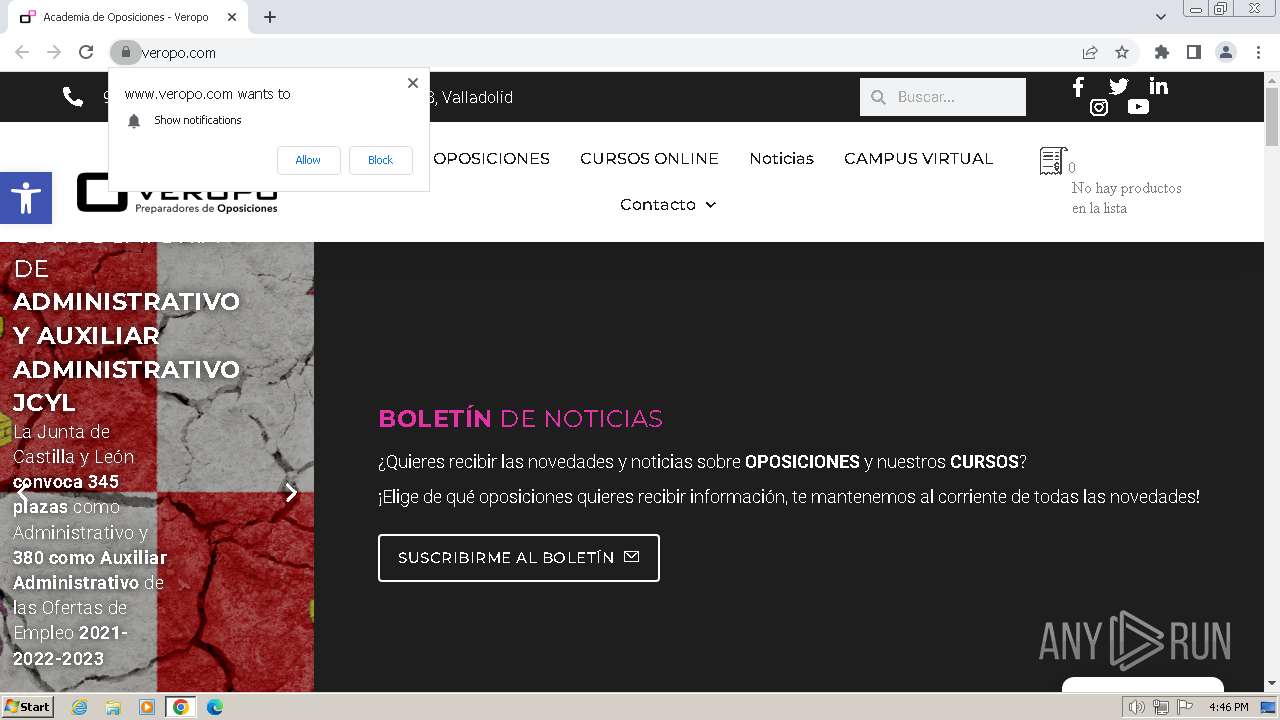1280x720 pixels.
Task: Click the 4:46 PM taskbar clock
Action: [x=1228, y=707]
